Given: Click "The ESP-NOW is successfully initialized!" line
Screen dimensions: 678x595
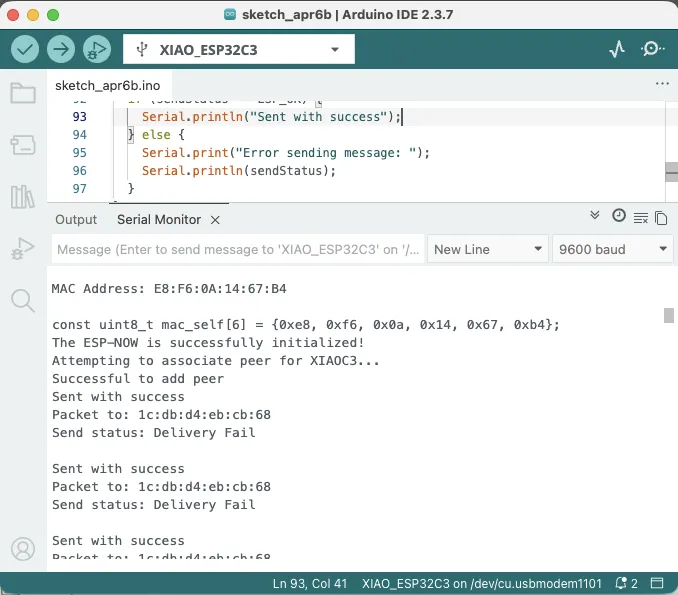Looking at the screenshot, I should pyautogui.click(x=208, y=342).
